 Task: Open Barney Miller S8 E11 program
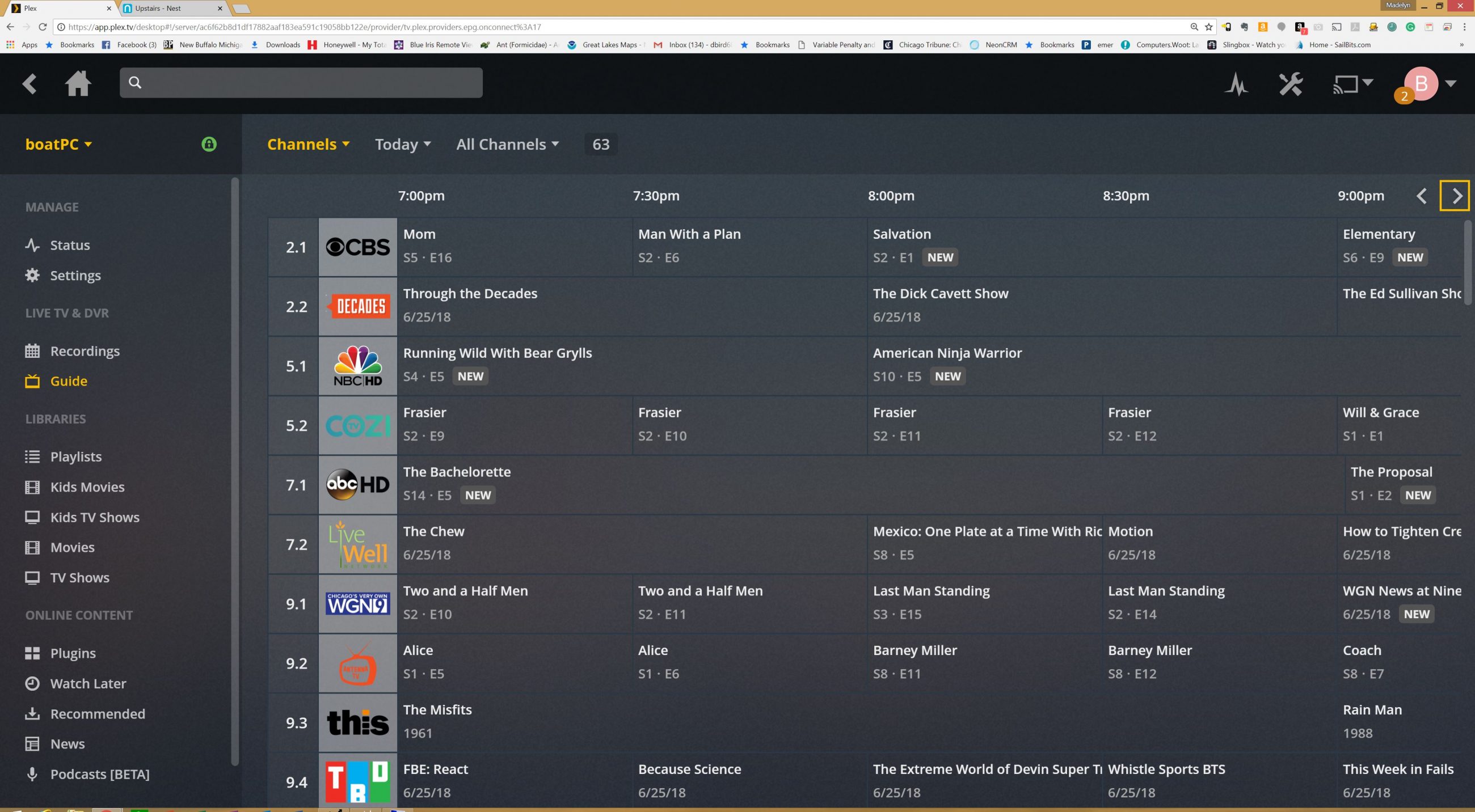(985, 664)
